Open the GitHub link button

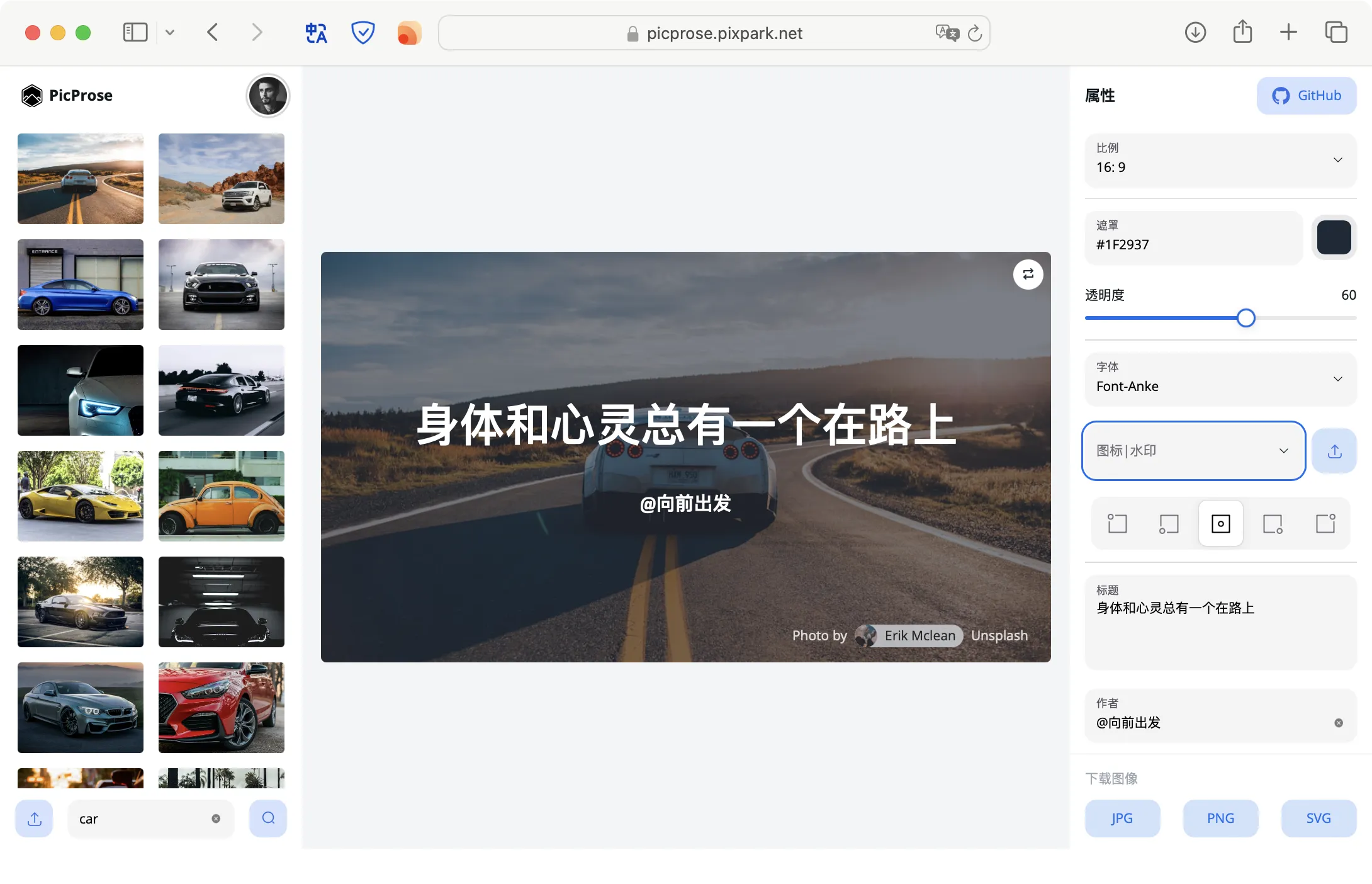(x=1307, y=96)
